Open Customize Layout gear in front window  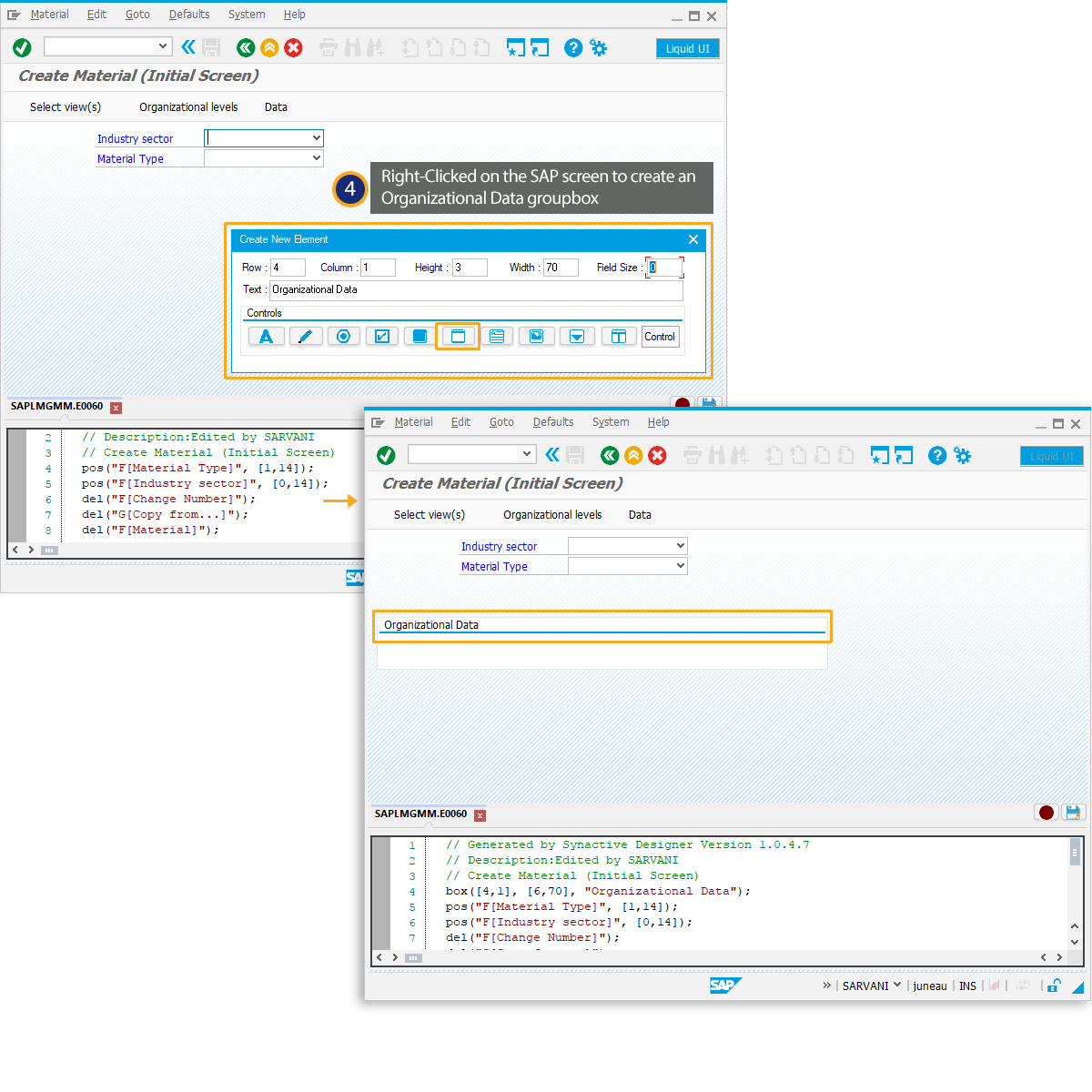tap(962, 455)
